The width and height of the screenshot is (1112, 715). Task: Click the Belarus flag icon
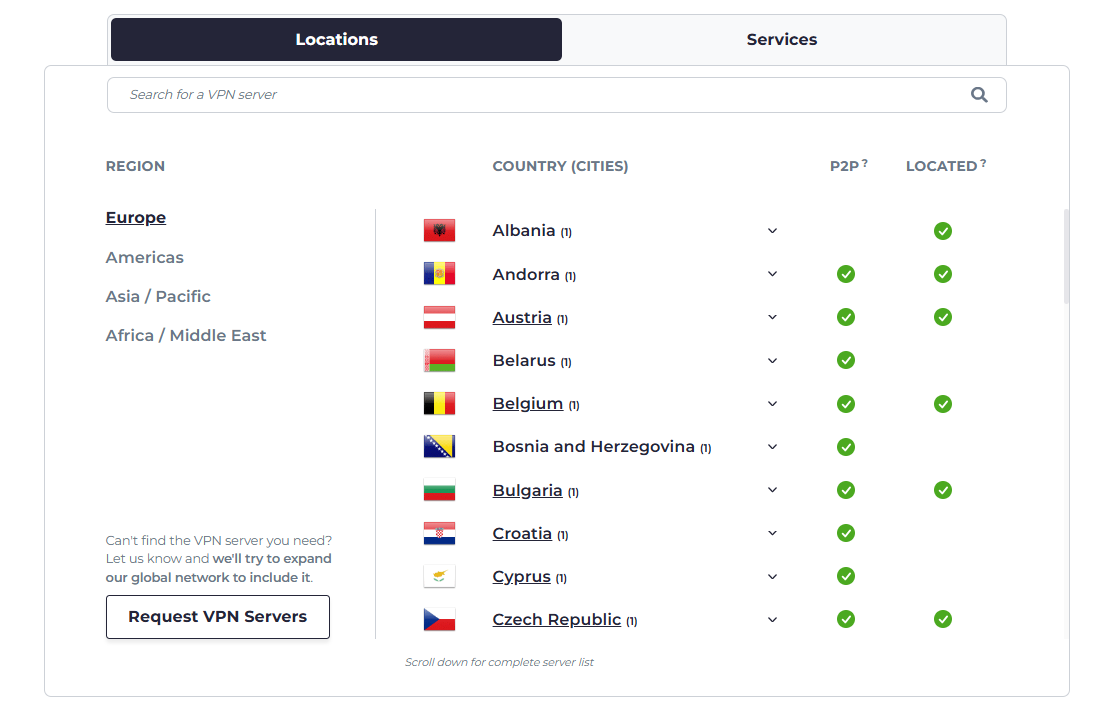(x=439, y=361)
